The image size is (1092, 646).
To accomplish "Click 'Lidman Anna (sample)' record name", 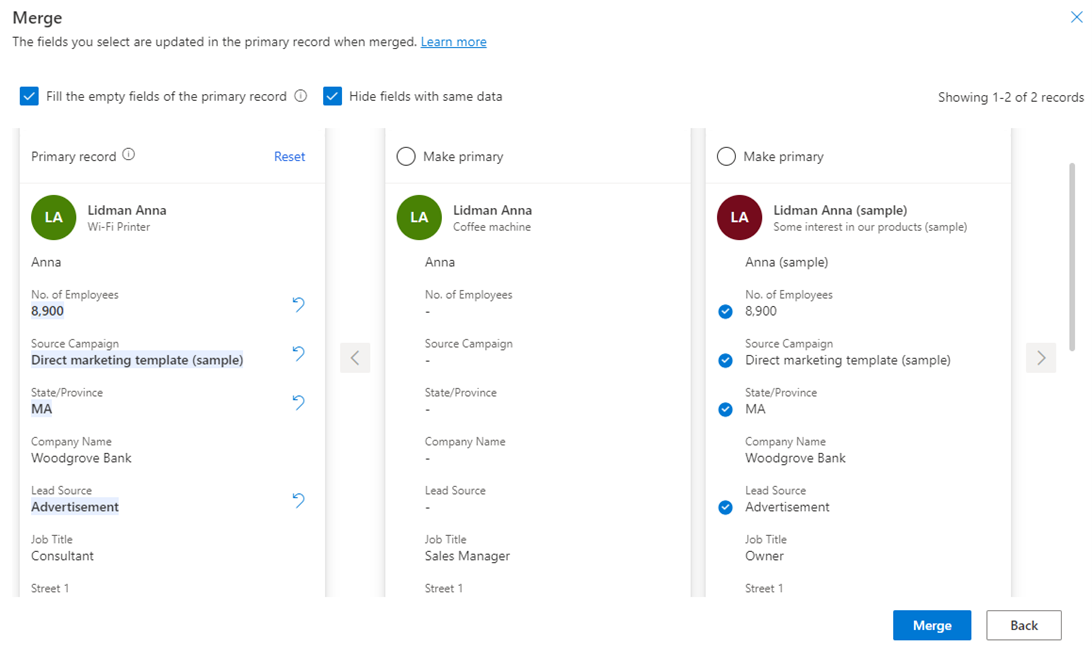I will click(x=840, y=210).
